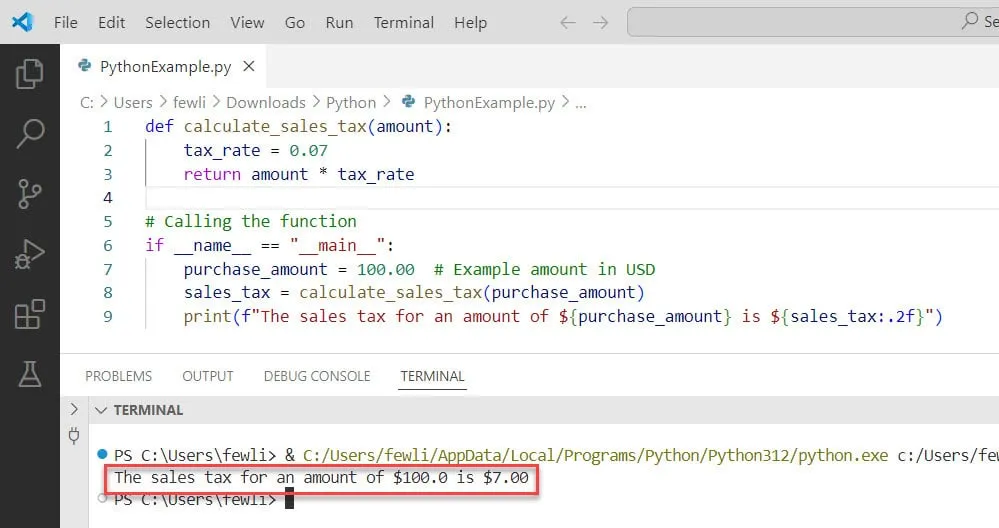
Task: Collapse the TERMINAL section chevron
Action: point(100,410)
